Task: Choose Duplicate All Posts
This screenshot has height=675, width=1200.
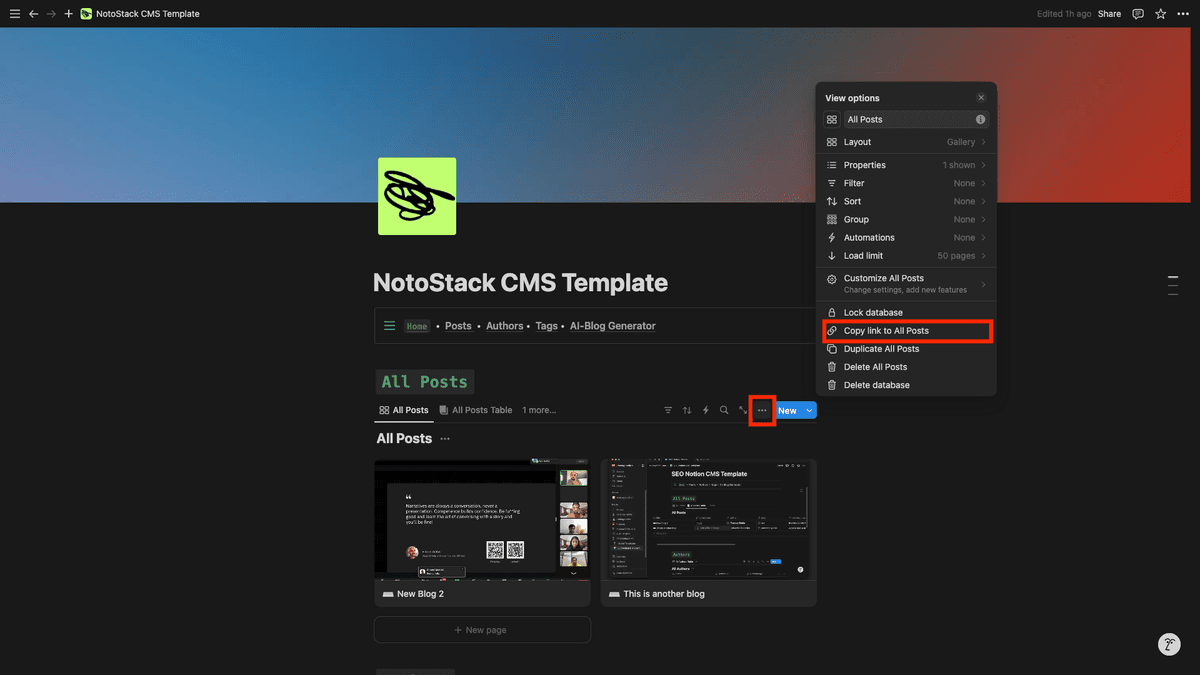Action: click(906, 349)
